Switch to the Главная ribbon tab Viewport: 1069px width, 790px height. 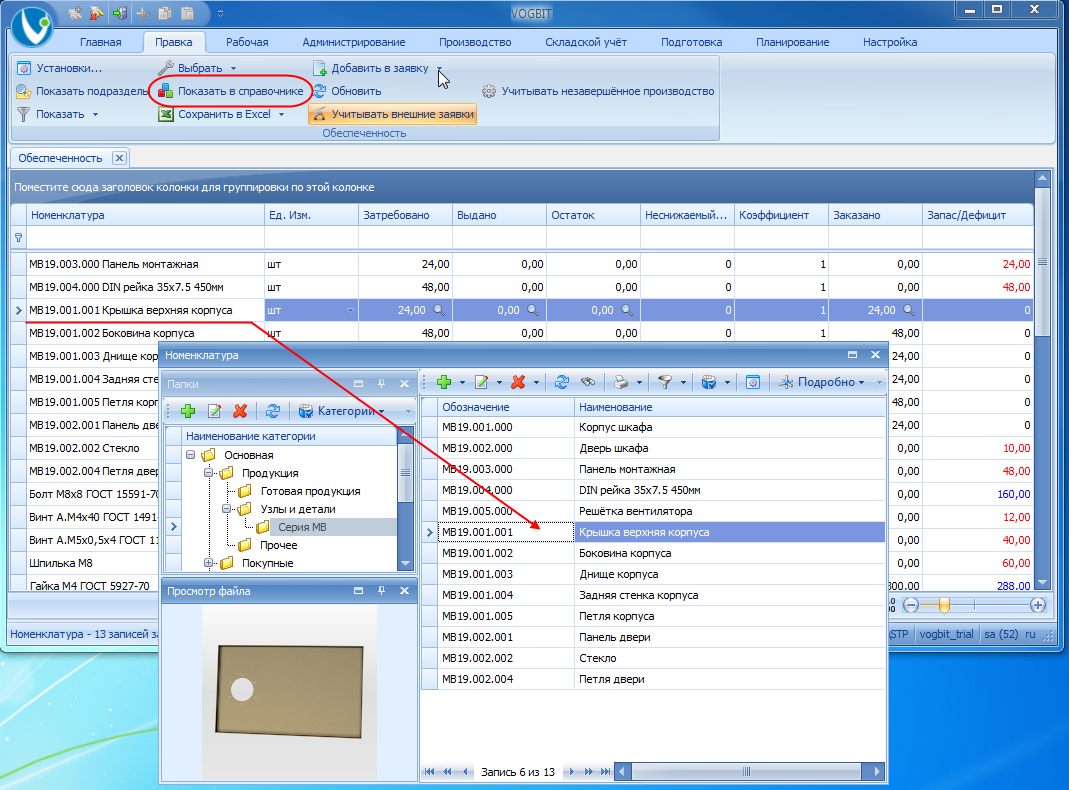click(101, 42)
